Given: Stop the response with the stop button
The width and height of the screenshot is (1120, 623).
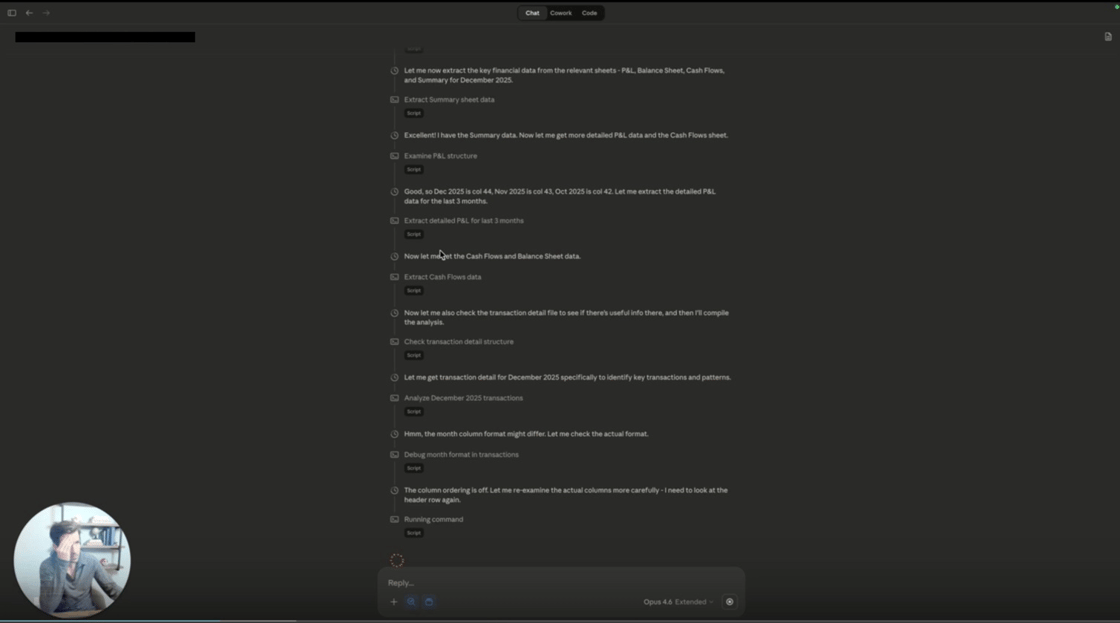Looking at the screenshot, I should (729, 602).
